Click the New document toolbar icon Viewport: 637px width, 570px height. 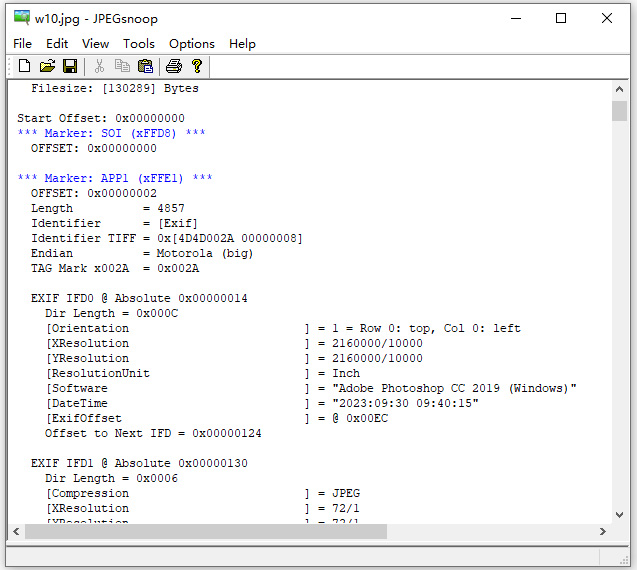[x=24, y=66]
